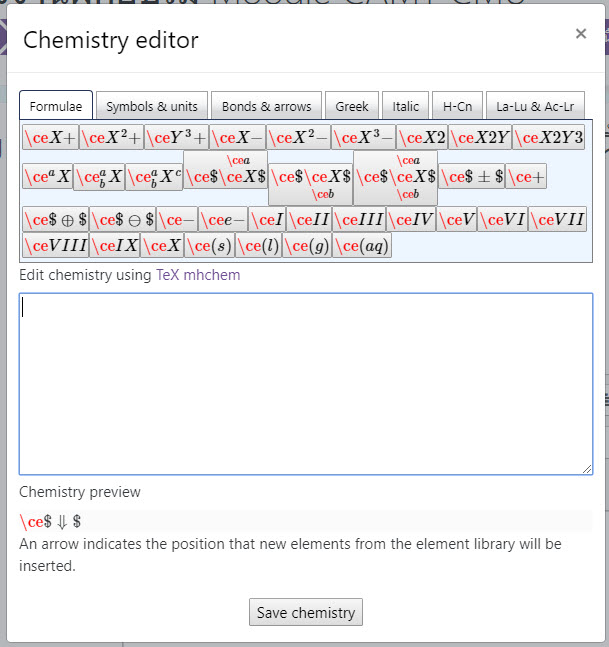Insert Roman numeral VIII oxidation state
This screenshot has width=609, height=647.
pyautogui.click(x=55, y=245)
